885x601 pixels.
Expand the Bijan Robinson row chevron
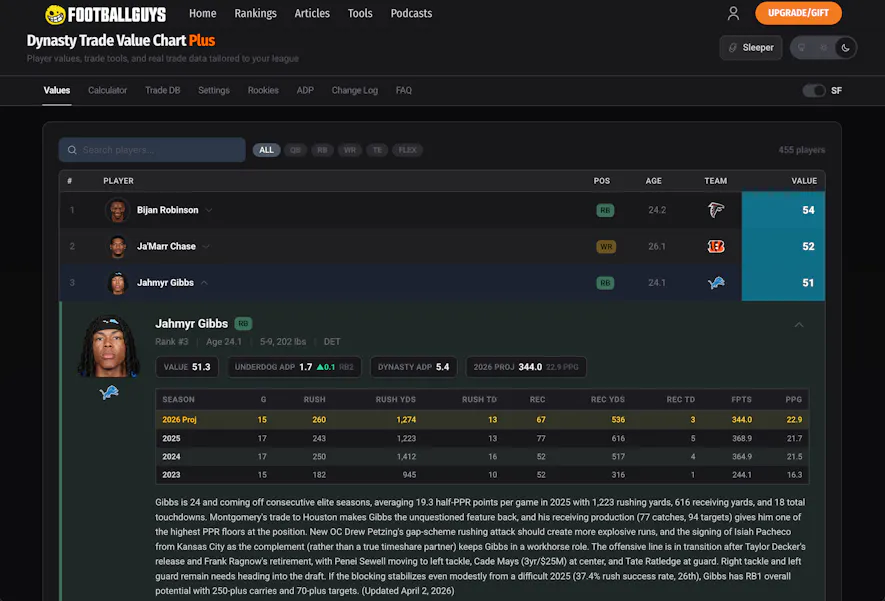(x=209, y=210)
